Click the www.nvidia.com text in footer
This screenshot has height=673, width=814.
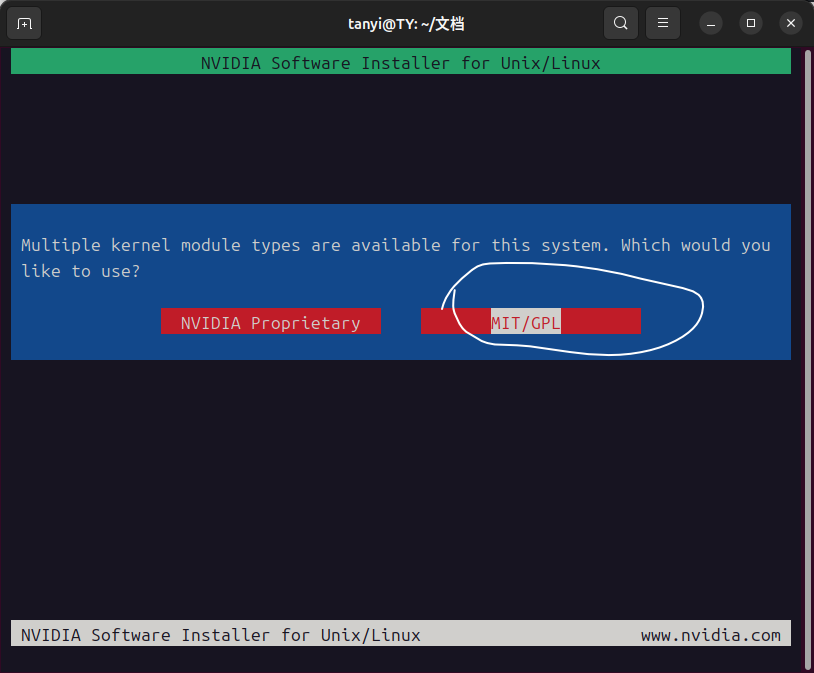point(711,635)
